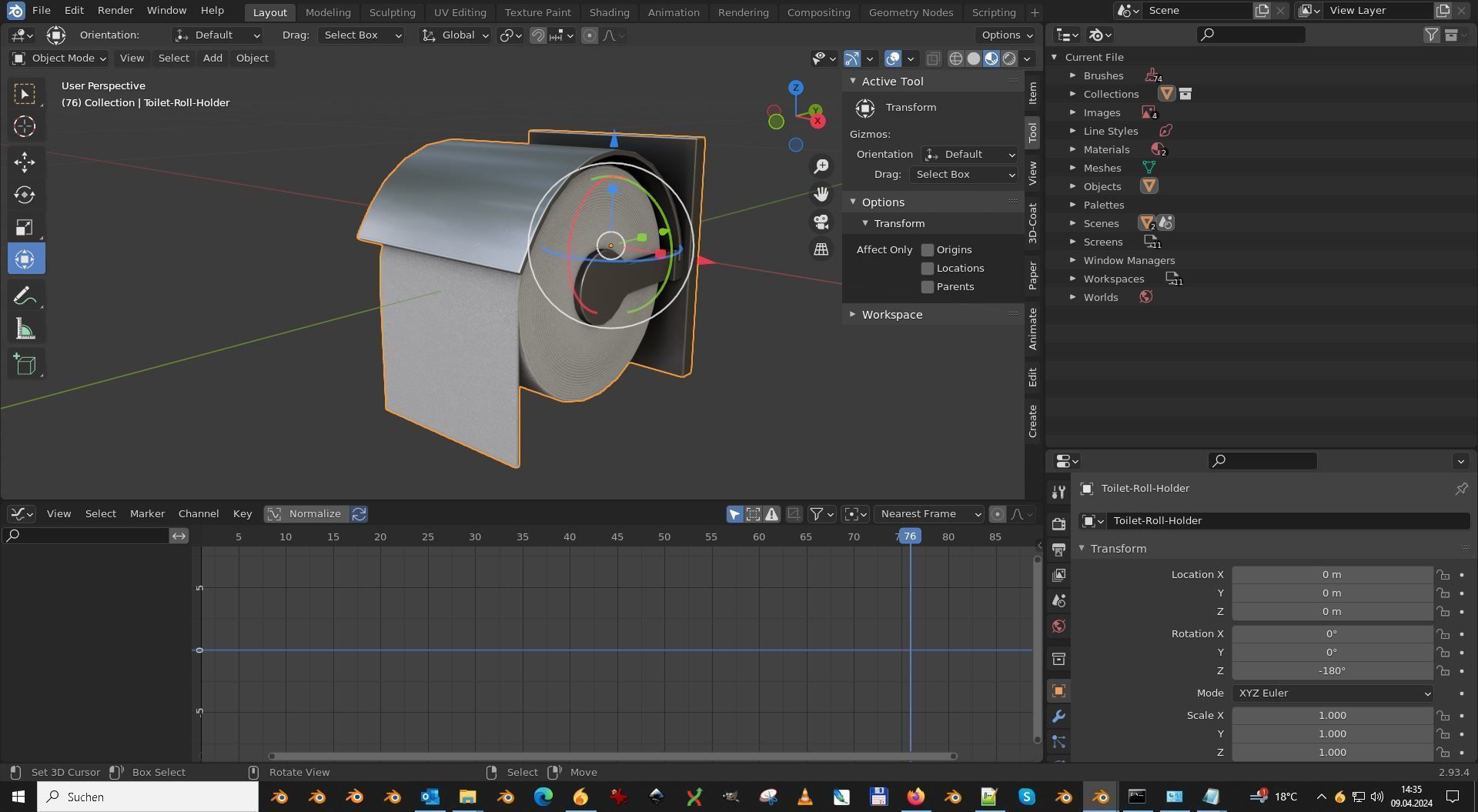Open the rotation Mode XYZ Euler dropdown
Image resolution: width=1478 pixels, height=812 pixels.
tap(1332, 693)
